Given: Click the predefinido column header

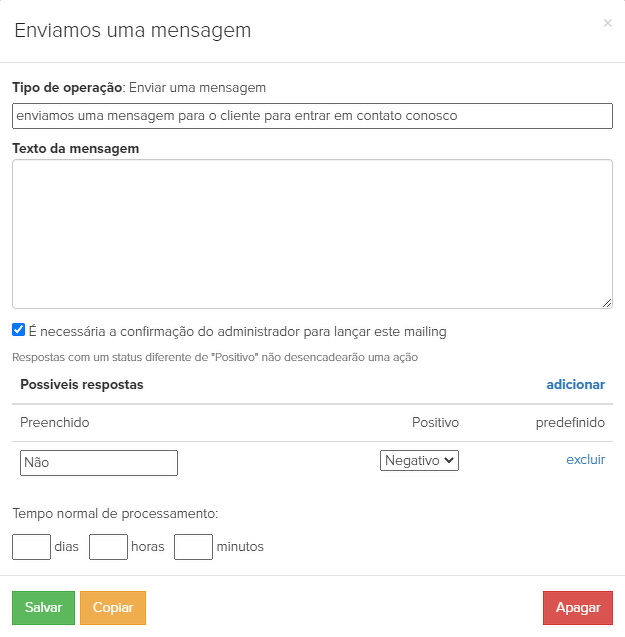Looking at the screenshot, I should coord(570,423).
